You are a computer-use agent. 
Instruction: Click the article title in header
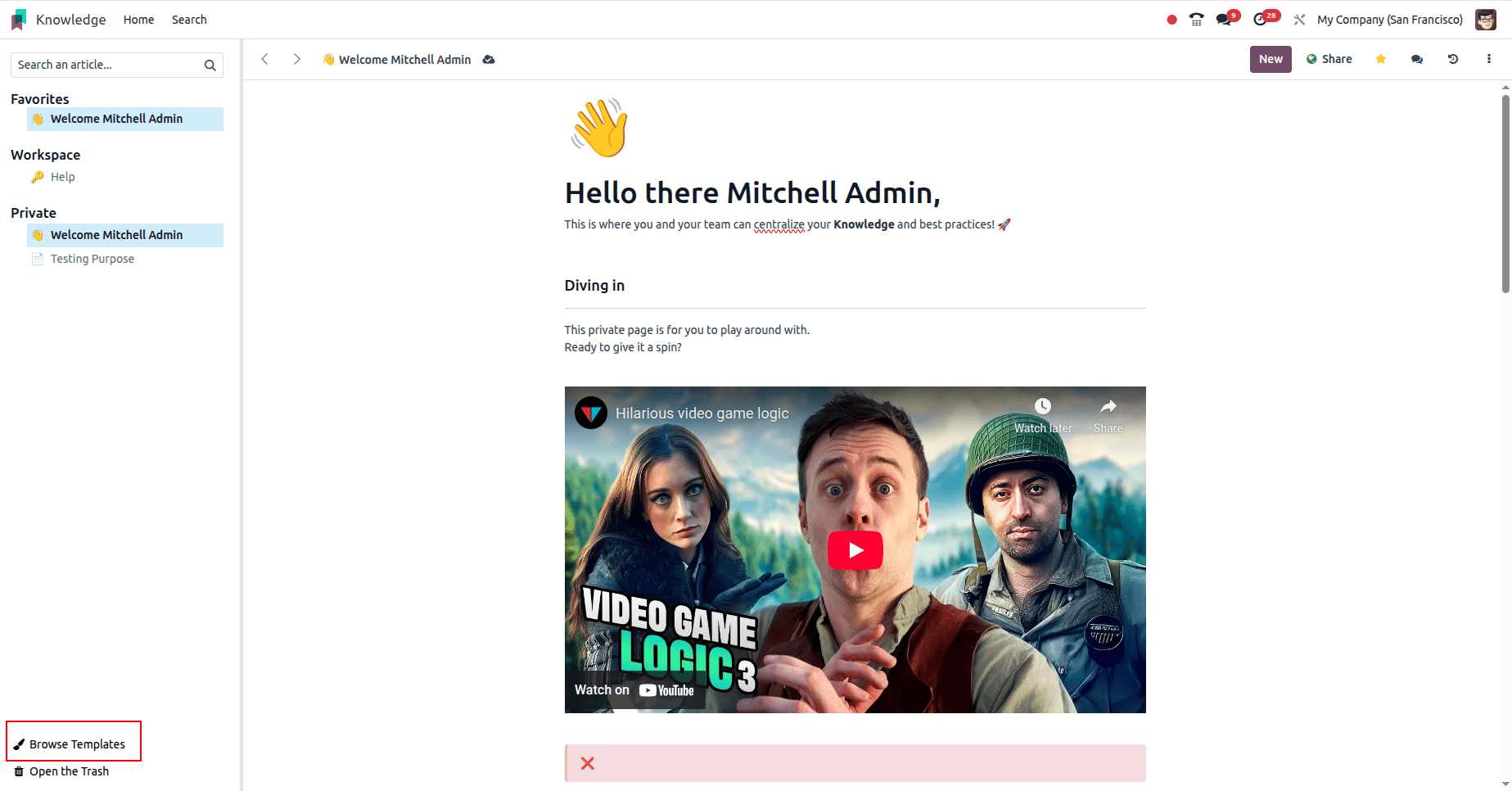[397, 60]
